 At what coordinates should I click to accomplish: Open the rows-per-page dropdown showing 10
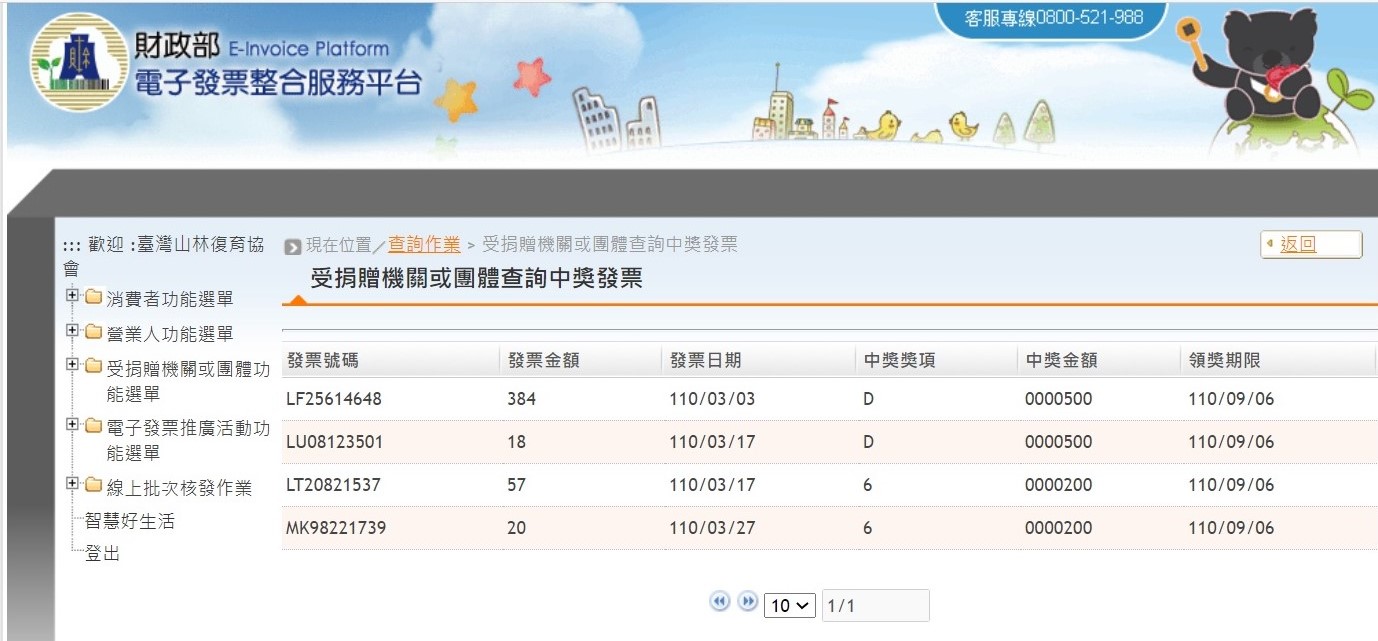pyautogui.click(x=790, y=606)
